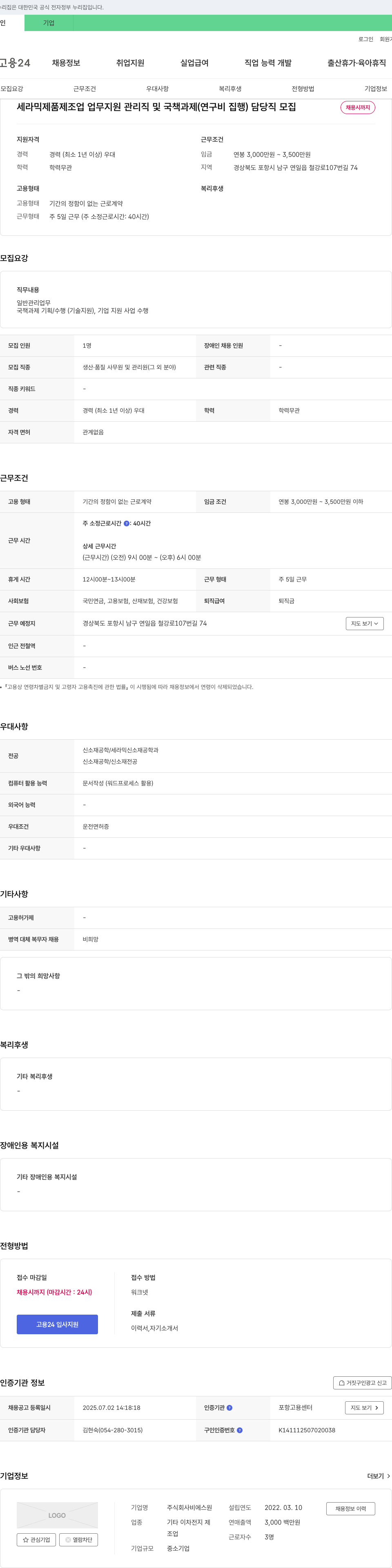
Task: Jump to the 근무조건 section tab
Action: point(85,89)
